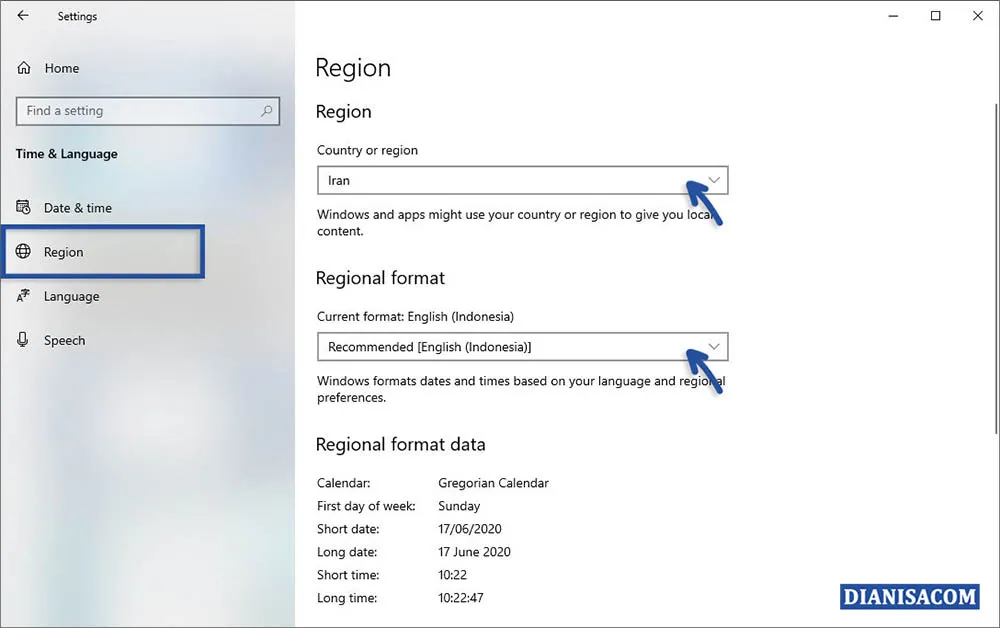Click the chevron on the Iran dropdown
This screenshot has width=1000, height=628.
click(714, 180)
